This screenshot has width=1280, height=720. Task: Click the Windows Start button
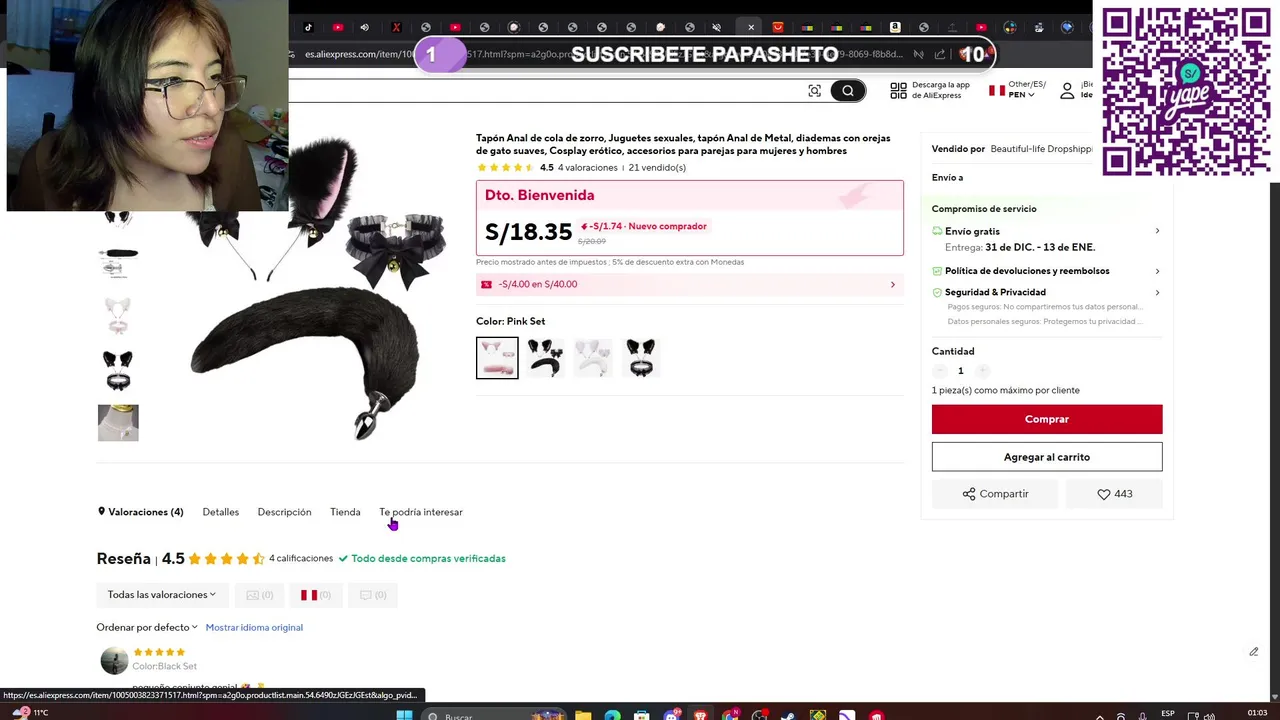point(404,715)
